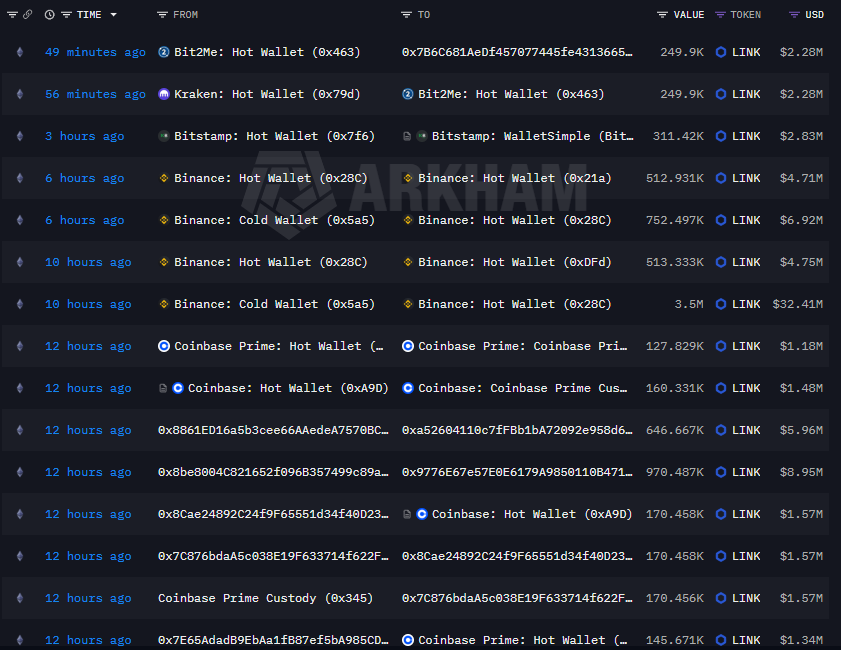The image size is (841, 650).
Task: Select the $1.48M USD cell
Action: [x=801, y=388]
